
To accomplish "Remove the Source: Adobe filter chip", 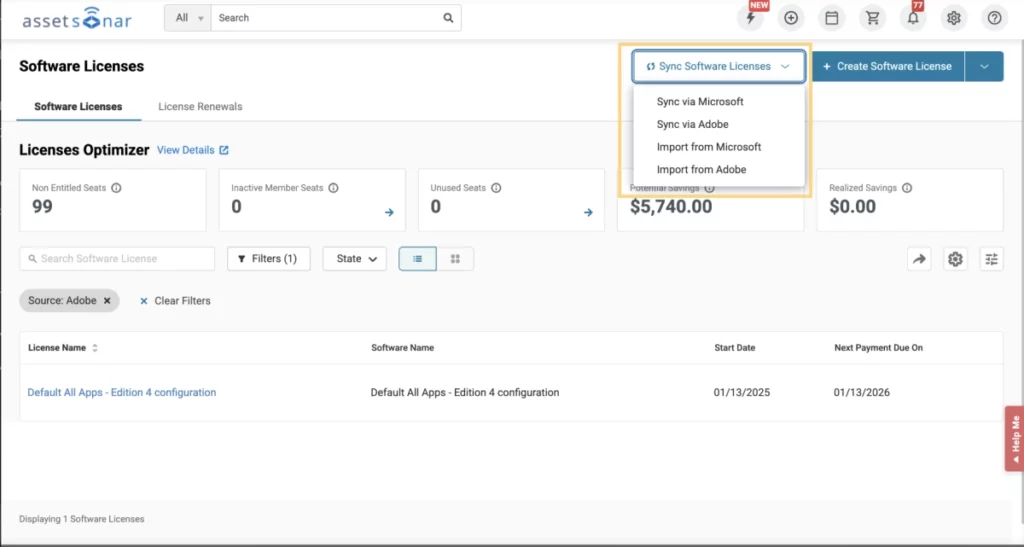I will coord(107,301).
